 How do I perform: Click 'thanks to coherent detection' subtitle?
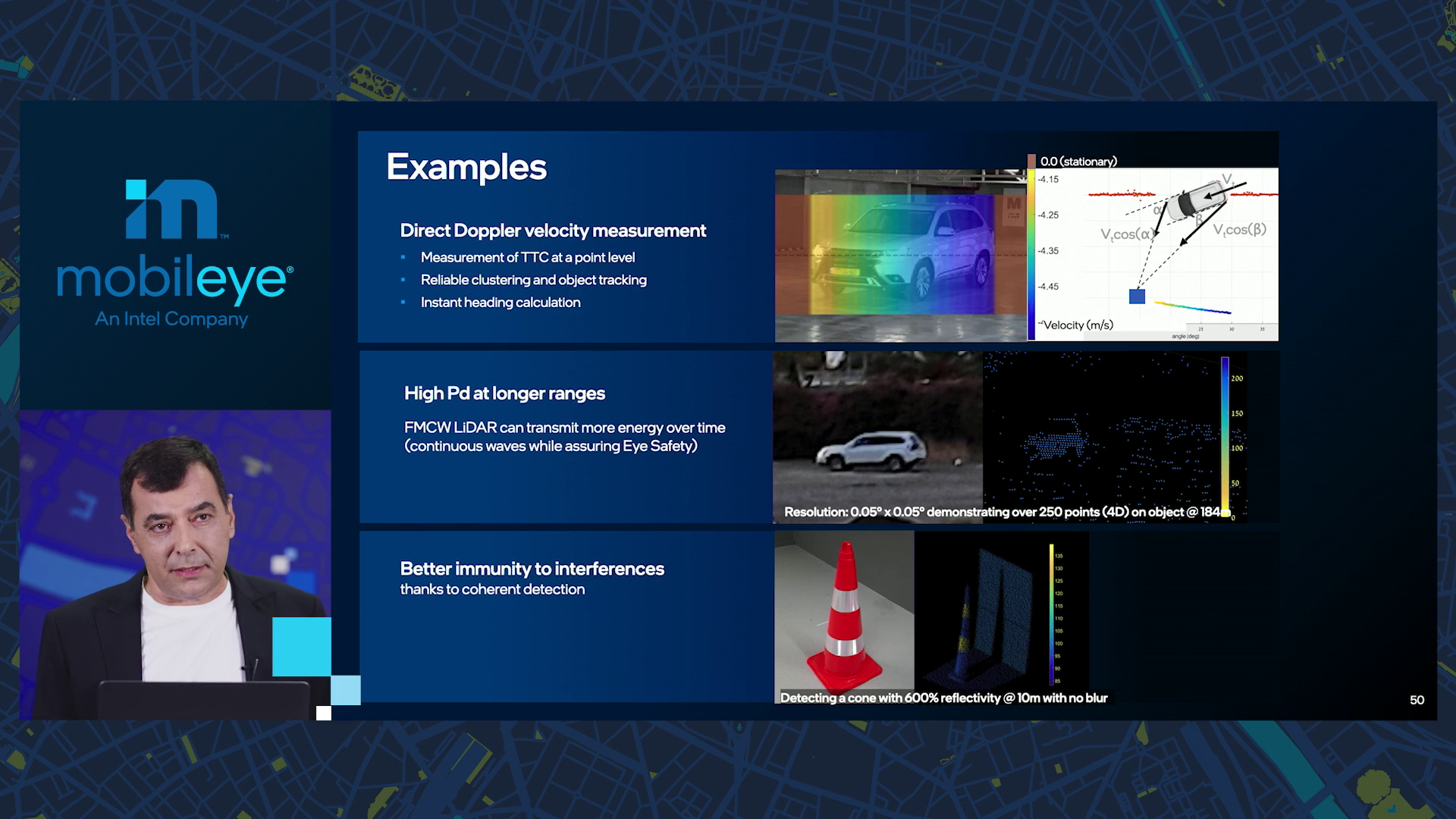[492, 589]
